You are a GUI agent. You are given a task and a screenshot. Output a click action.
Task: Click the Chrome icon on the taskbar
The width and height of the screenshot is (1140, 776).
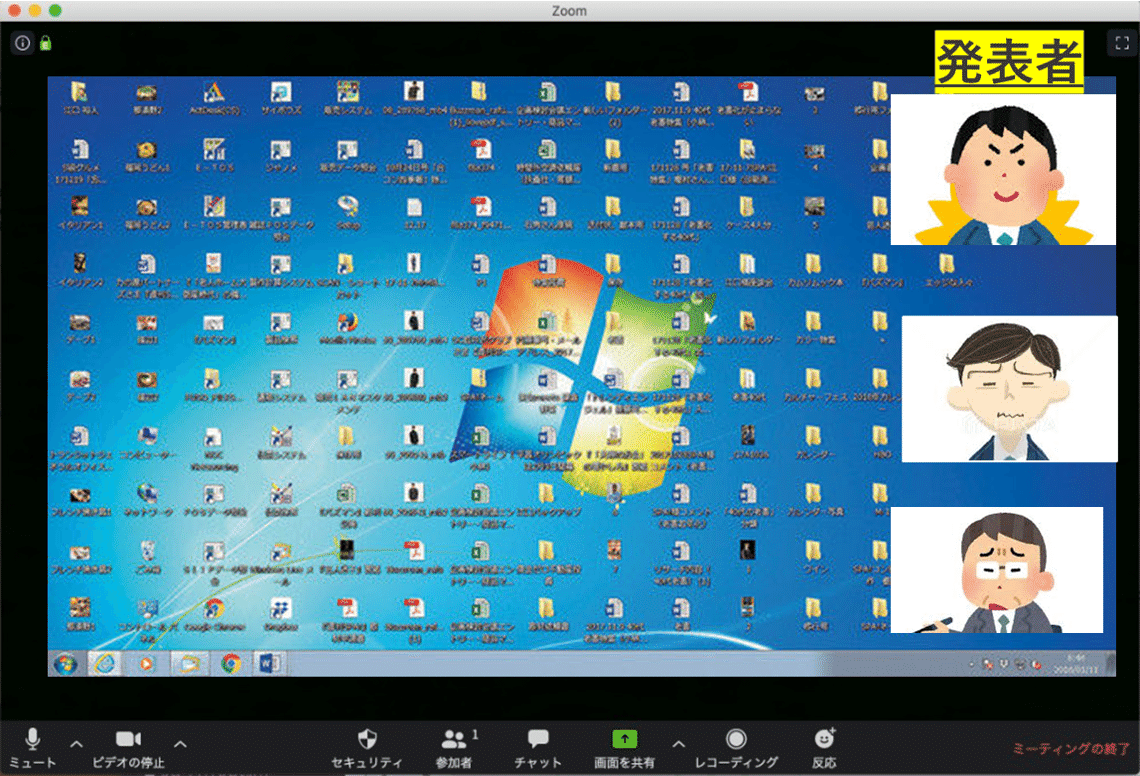(x=231, y=663)
